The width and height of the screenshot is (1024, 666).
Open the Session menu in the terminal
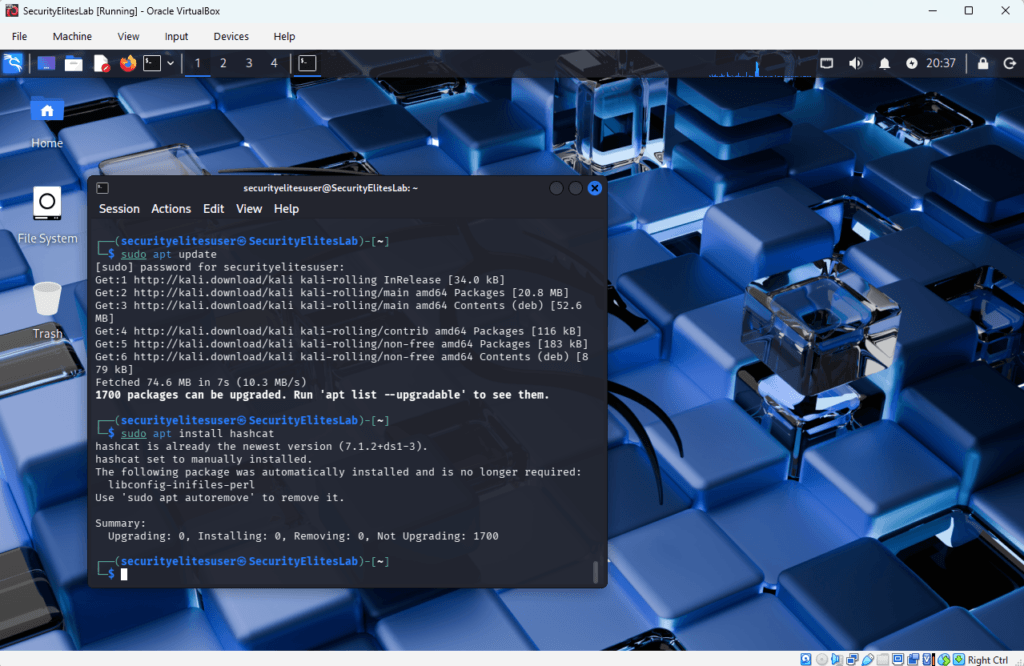point(119,208)
